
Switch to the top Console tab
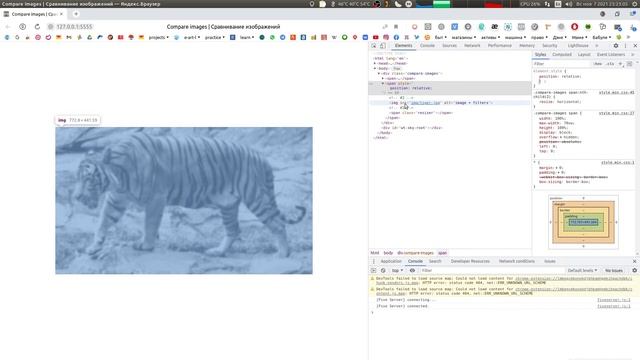point(427,46)
